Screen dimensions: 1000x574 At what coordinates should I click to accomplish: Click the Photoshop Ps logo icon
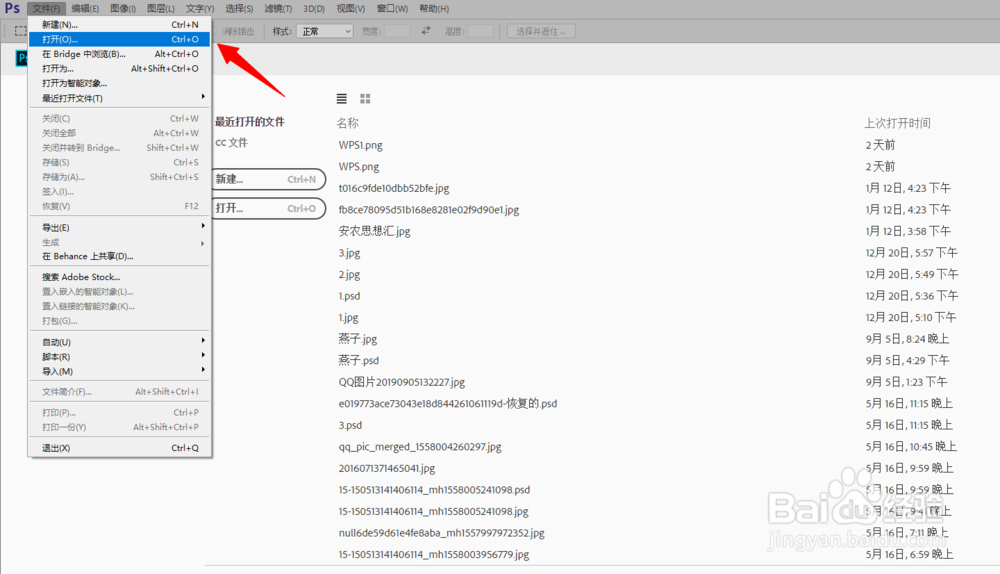12,8
